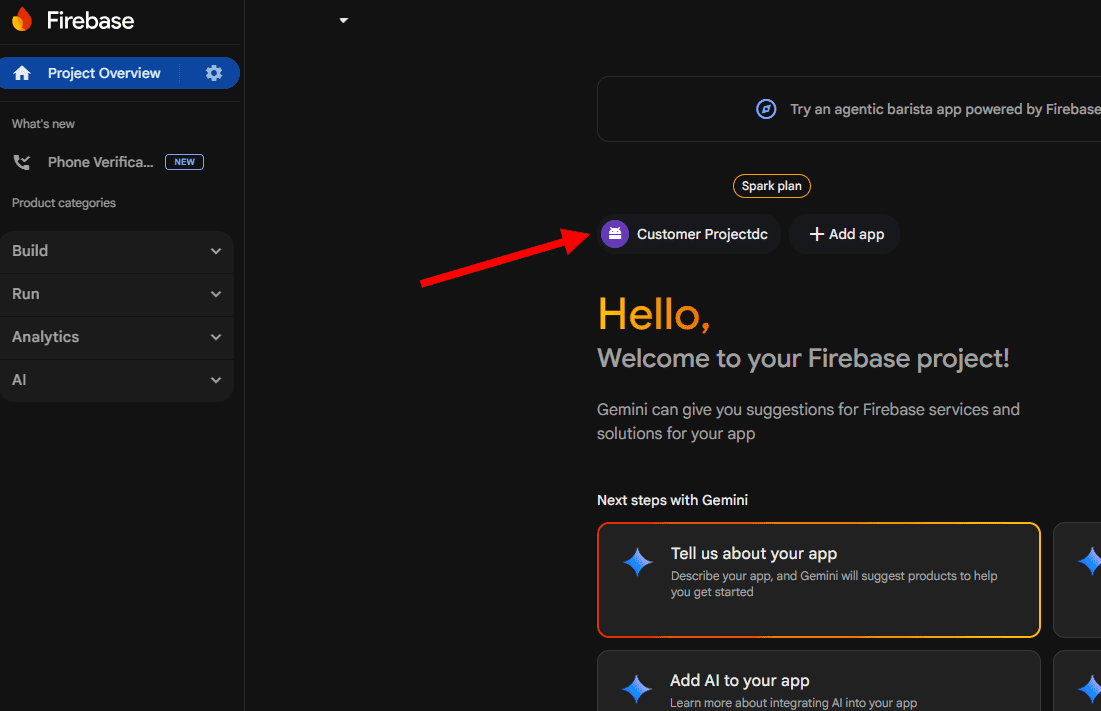Open the agentic barista app banner
1101x711 pixels.
(849, 109)
